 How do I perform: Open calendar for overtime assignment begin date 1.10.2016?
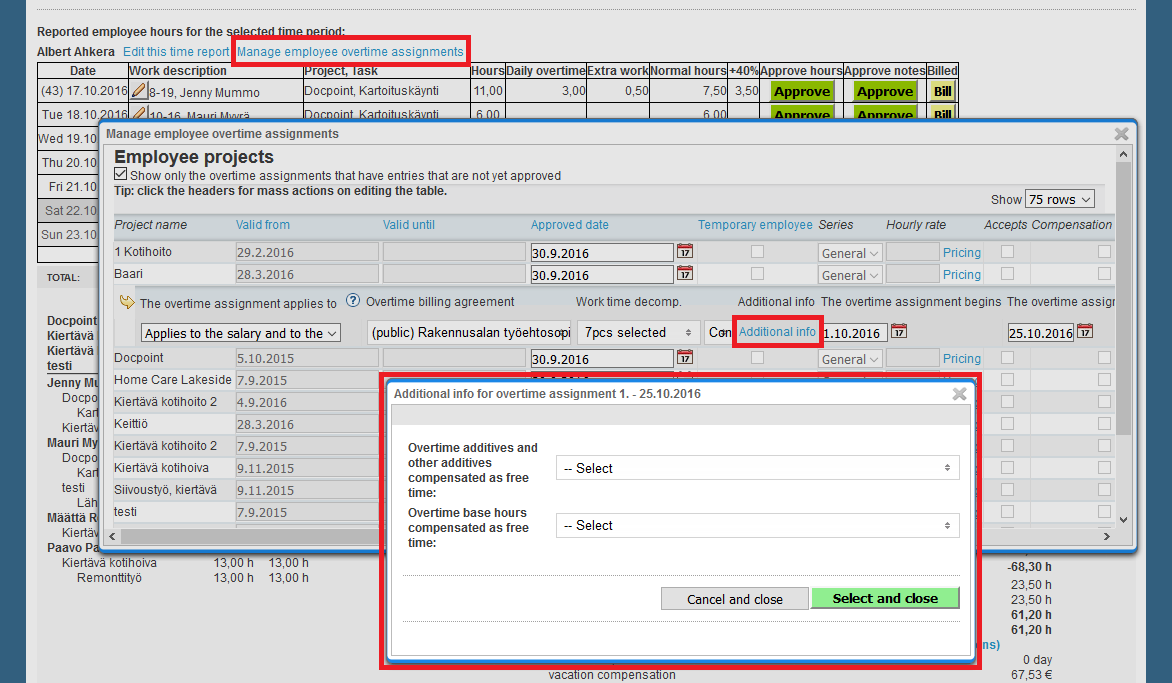(x=899, y=331)
